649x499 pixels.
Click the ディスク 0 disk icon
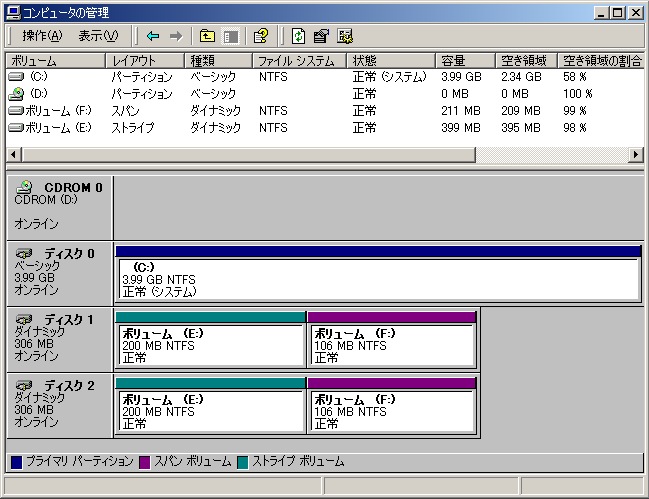[24, 253]
